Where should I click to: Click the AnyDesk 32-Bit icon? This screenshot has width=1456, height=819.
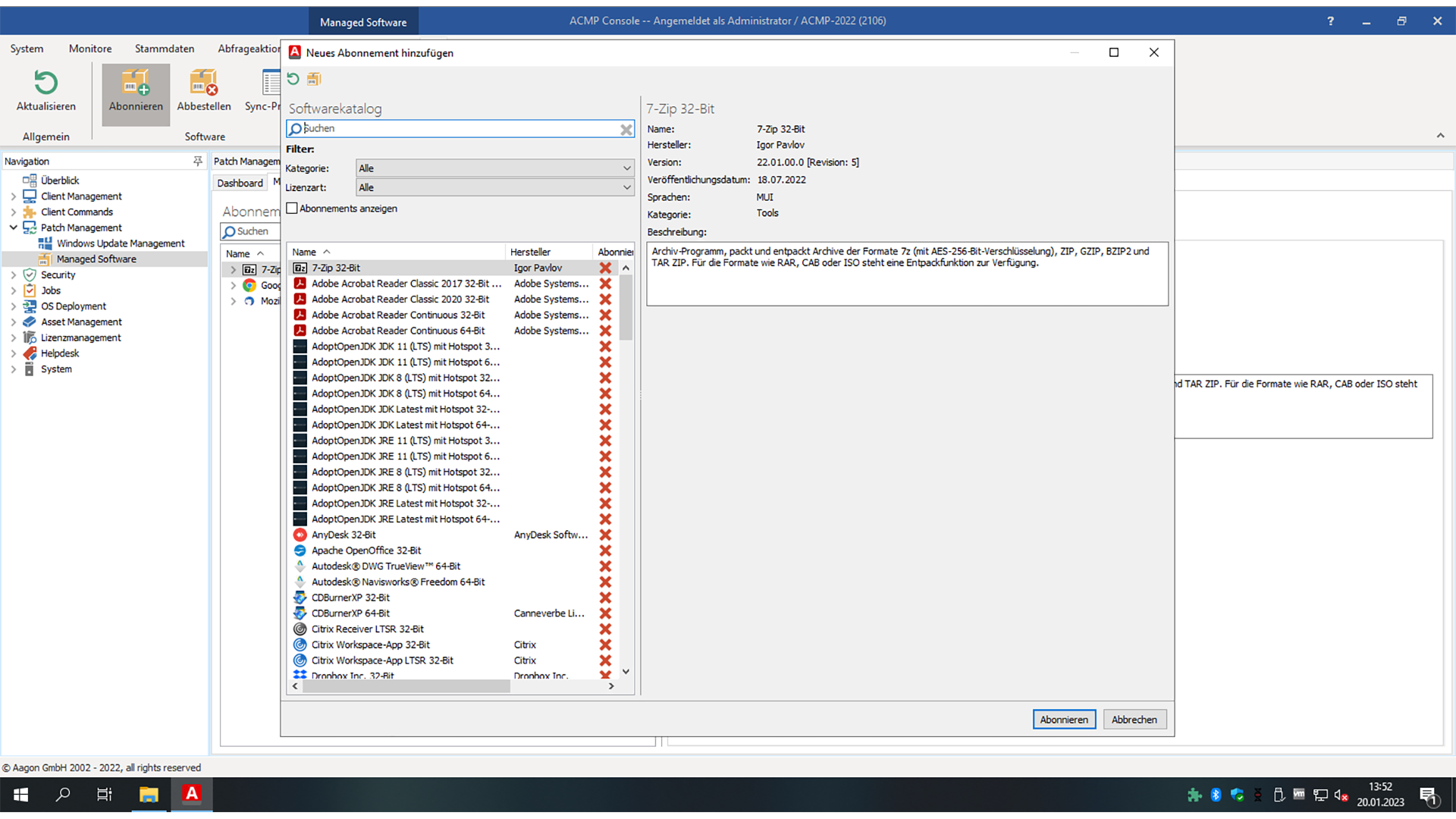coord(300,535)
